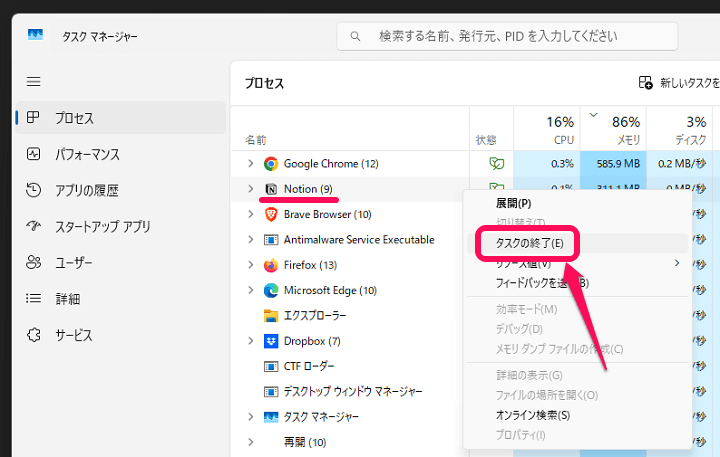The height and width of the screenshot is (457, 720).
Task: Click the 585.9 MB memory cell
Action: 613,164
